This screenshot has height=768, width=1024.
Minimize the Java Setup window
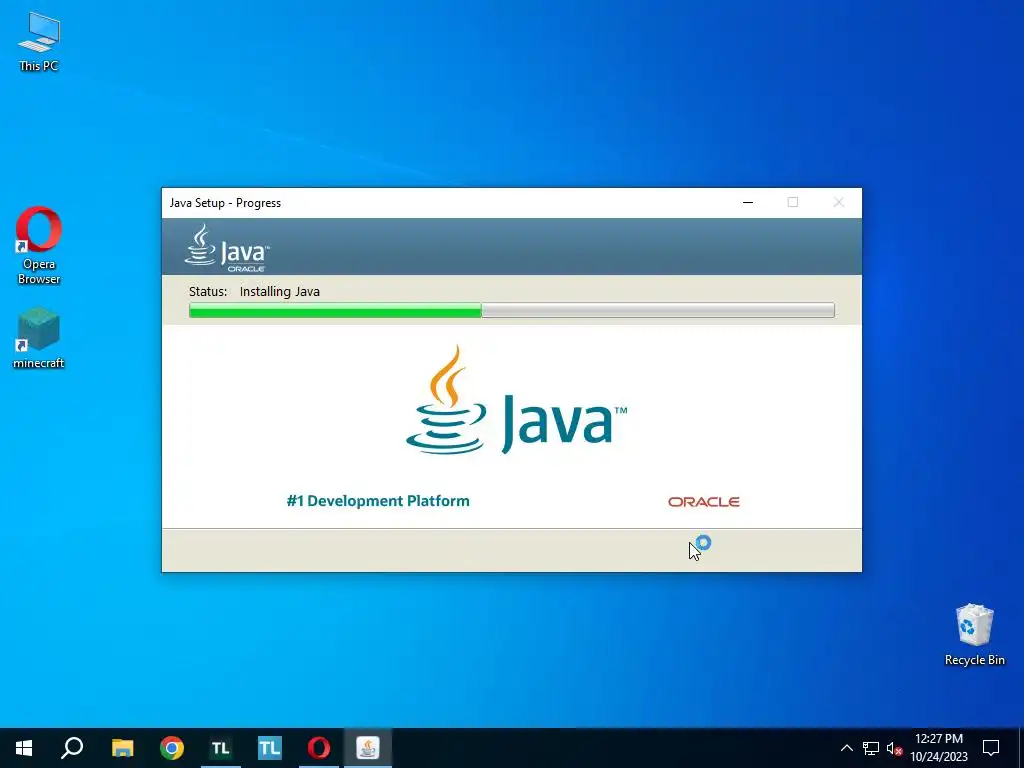[748, 202]
